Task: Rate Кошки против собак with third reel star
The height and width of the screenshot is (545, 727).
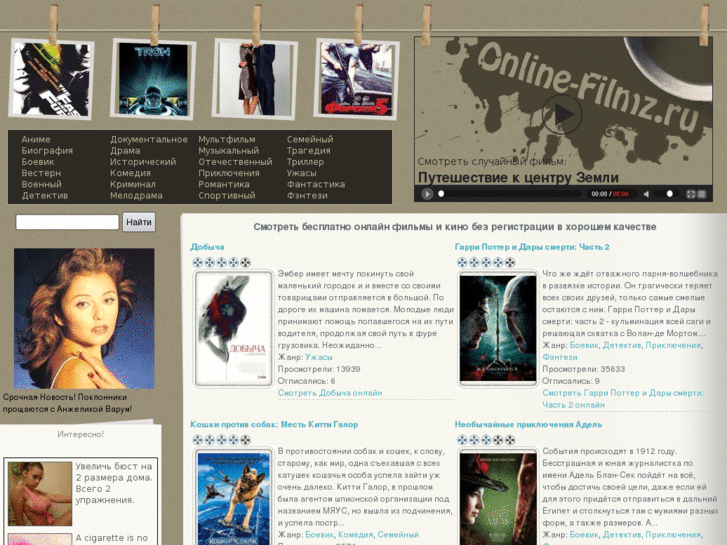Action: (x=222, y=440)
